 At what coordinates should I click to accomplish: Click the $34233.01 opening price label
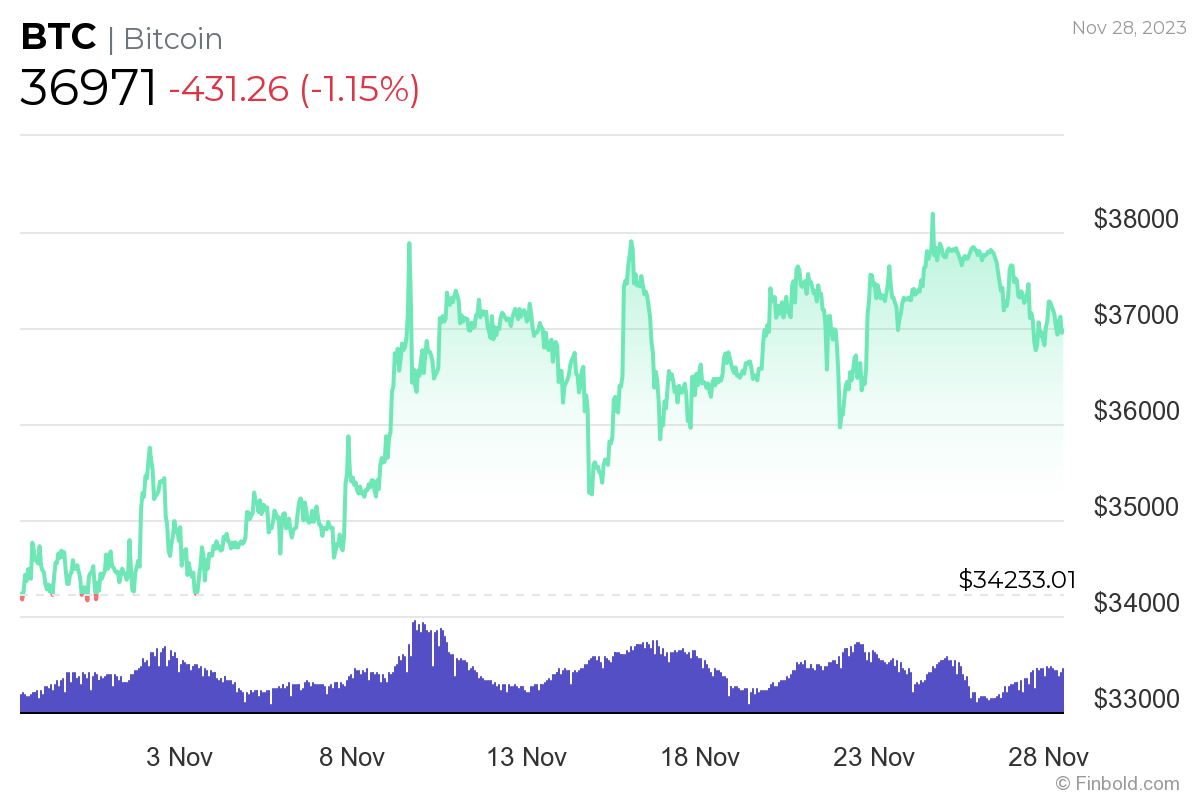(1017, 579)
